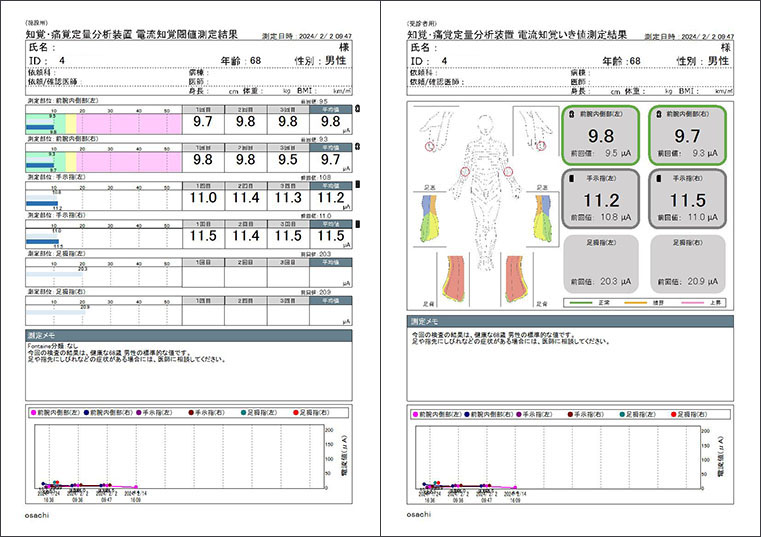
Task: Click the empty 1回目 cell in 足拇指(左) row
Action: tap(203, 276)
